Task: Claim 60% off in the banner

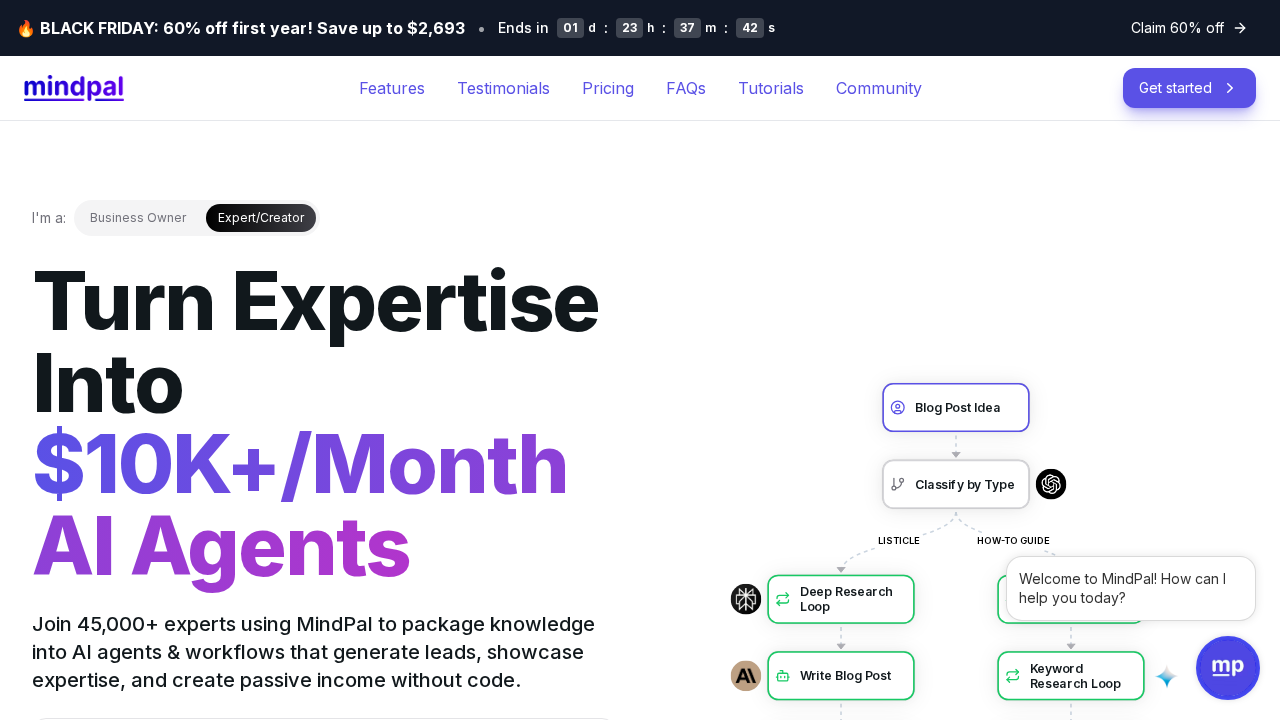Action: 1188,28
